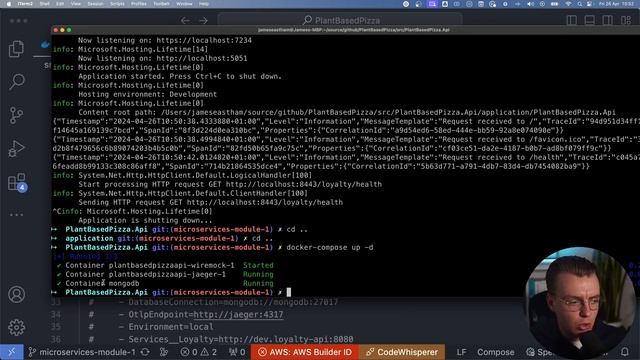Open the customize layout icon
640x360 pixels.
626,20
